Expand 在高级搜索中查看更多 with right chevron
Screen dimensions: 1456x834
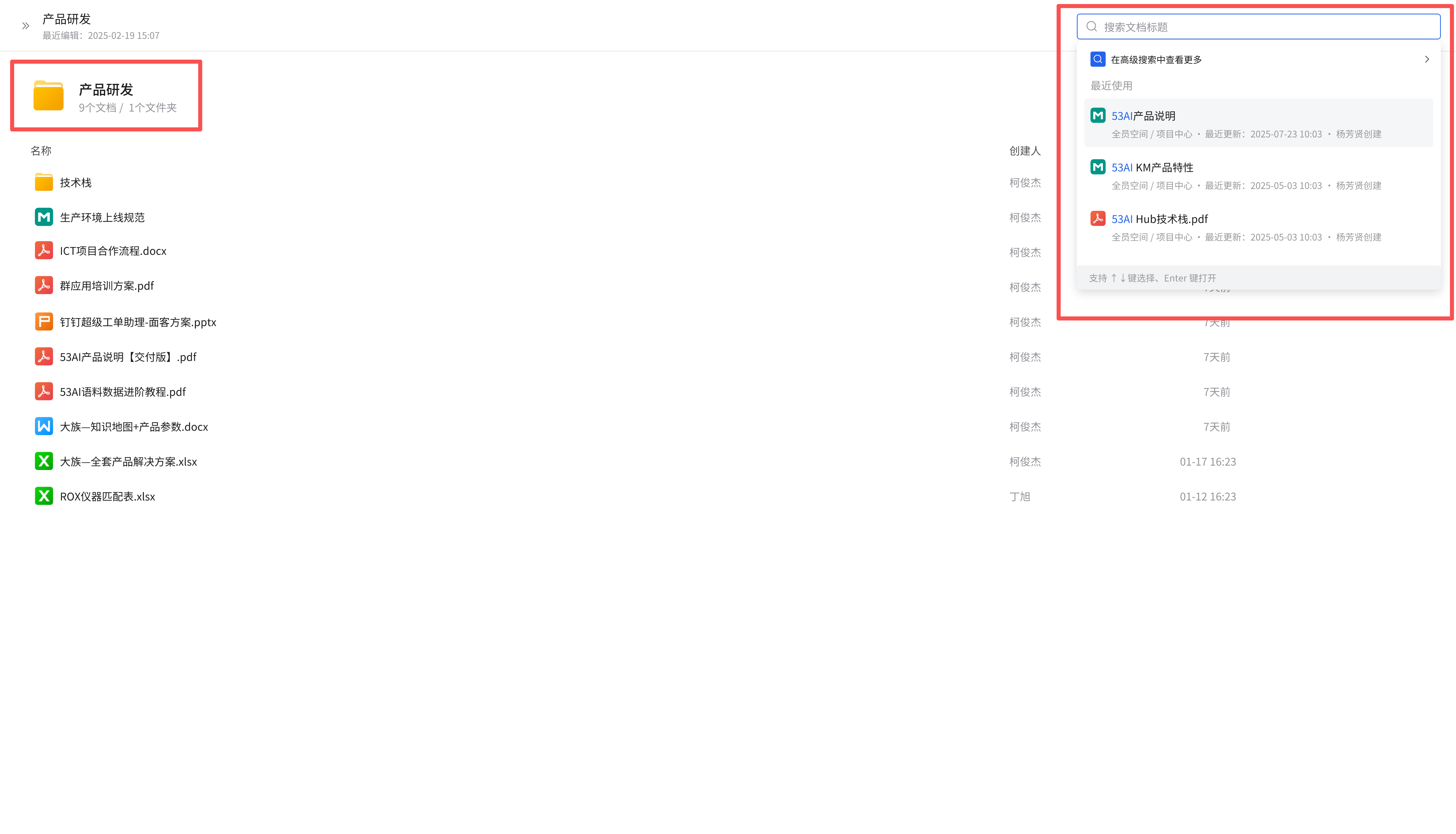[x=1426, y=59]
